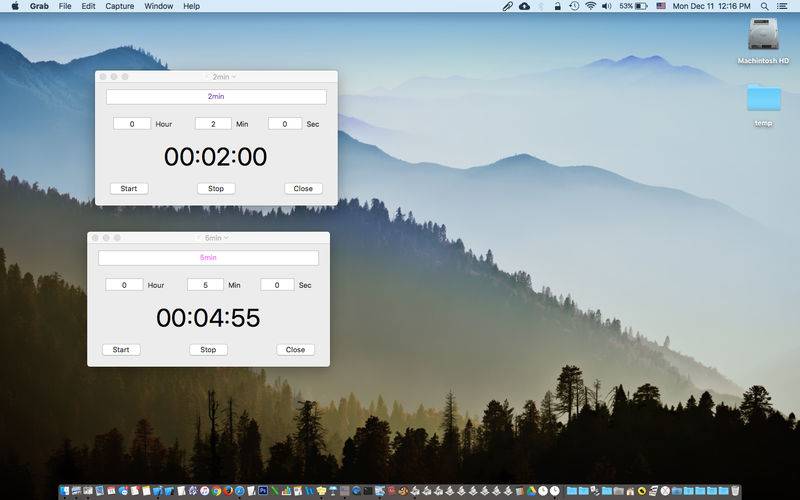Open the Edit menu
Image resolution: width=800 pixels, height=500 pixels.
[x=88, y=6]
